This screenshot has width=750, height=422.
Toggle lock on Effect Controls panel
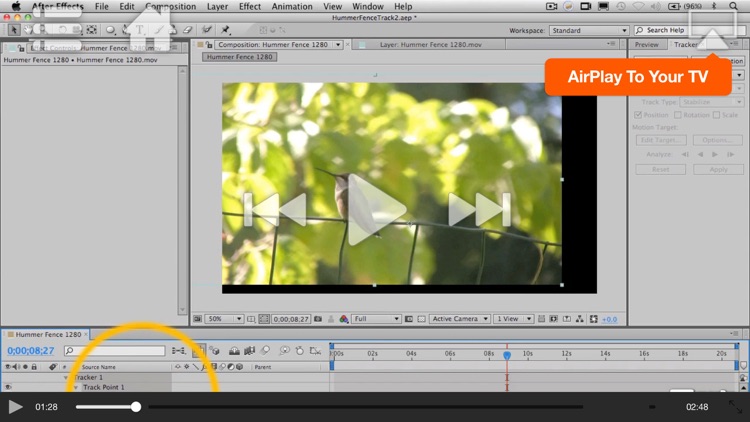(x=21, y=48)
